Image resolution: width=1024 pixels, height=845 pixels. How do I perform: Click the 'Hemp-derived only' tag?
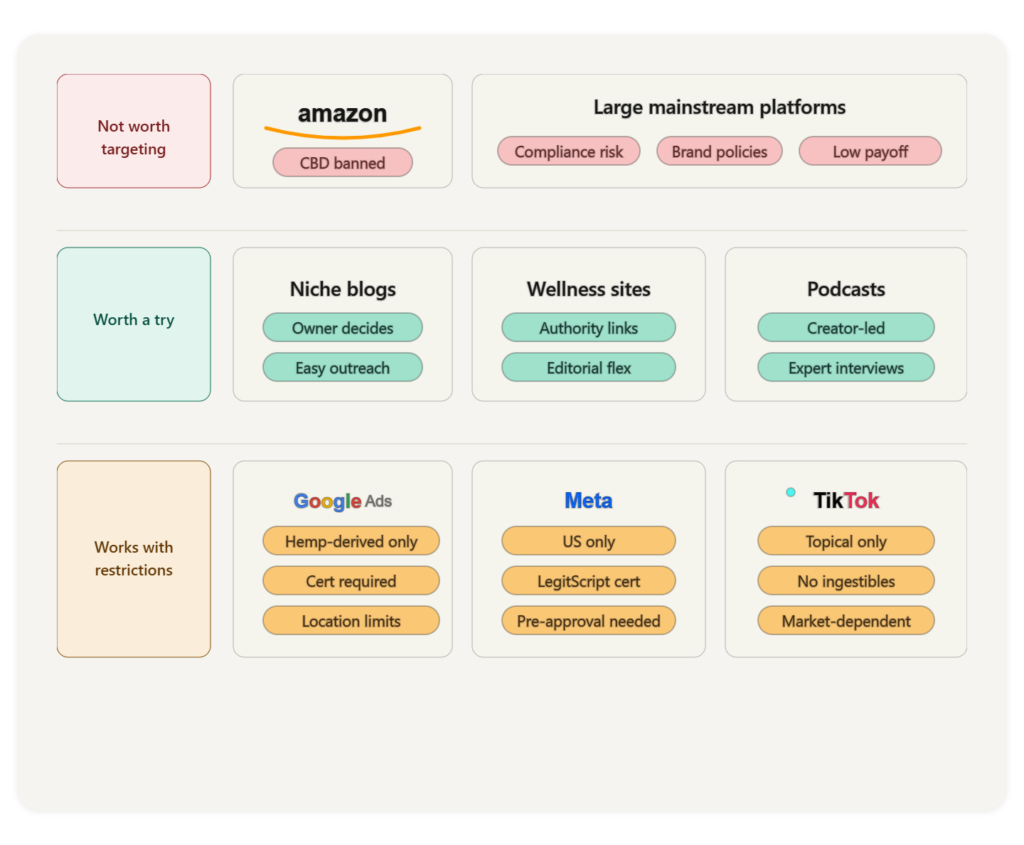coord(351,542)
